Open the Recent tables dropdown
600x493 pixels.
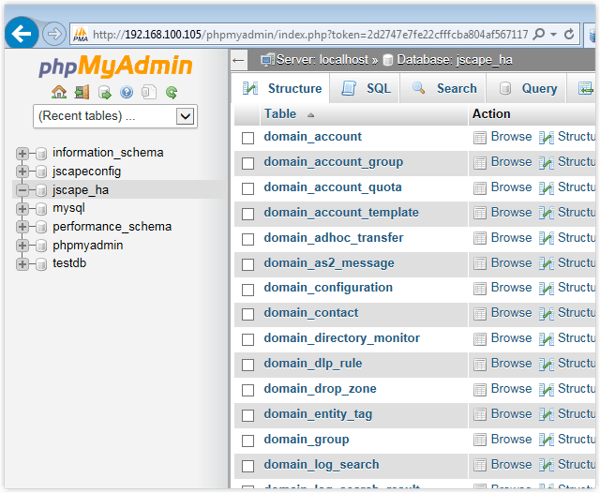click(115, 116)
